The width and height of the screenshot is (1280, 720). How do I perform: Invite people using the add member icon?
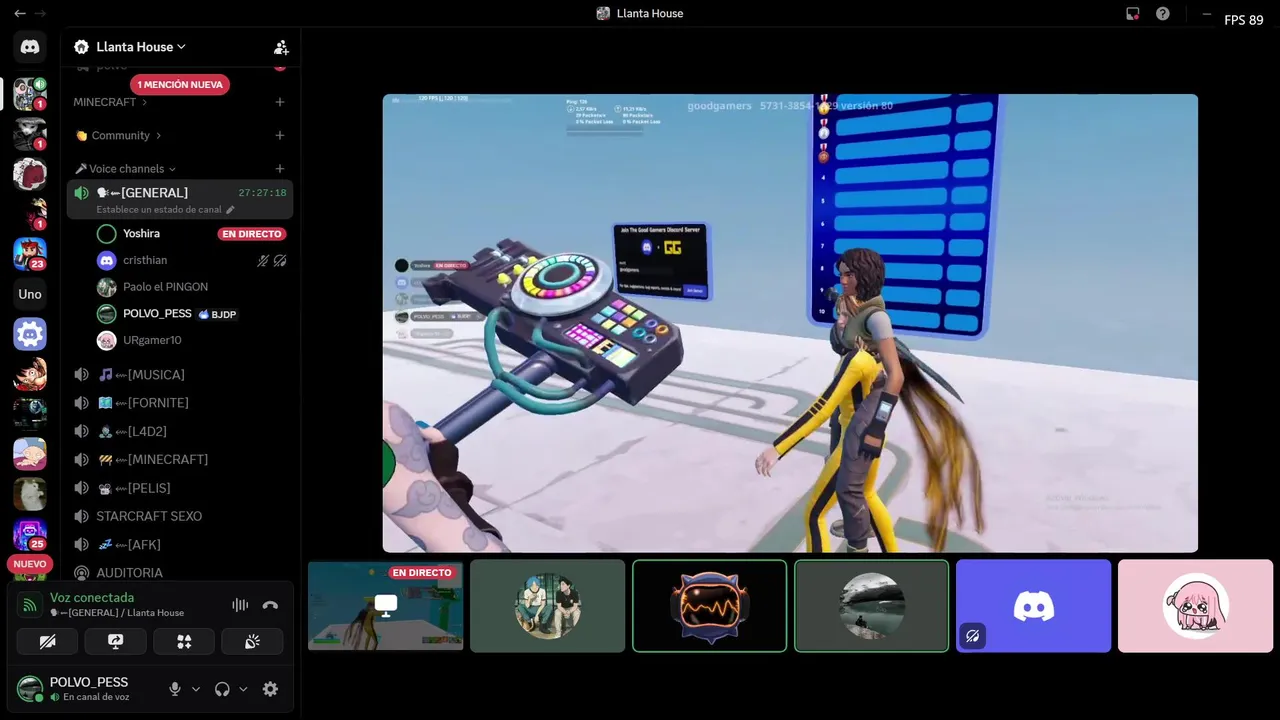click(x=281, y=47)
